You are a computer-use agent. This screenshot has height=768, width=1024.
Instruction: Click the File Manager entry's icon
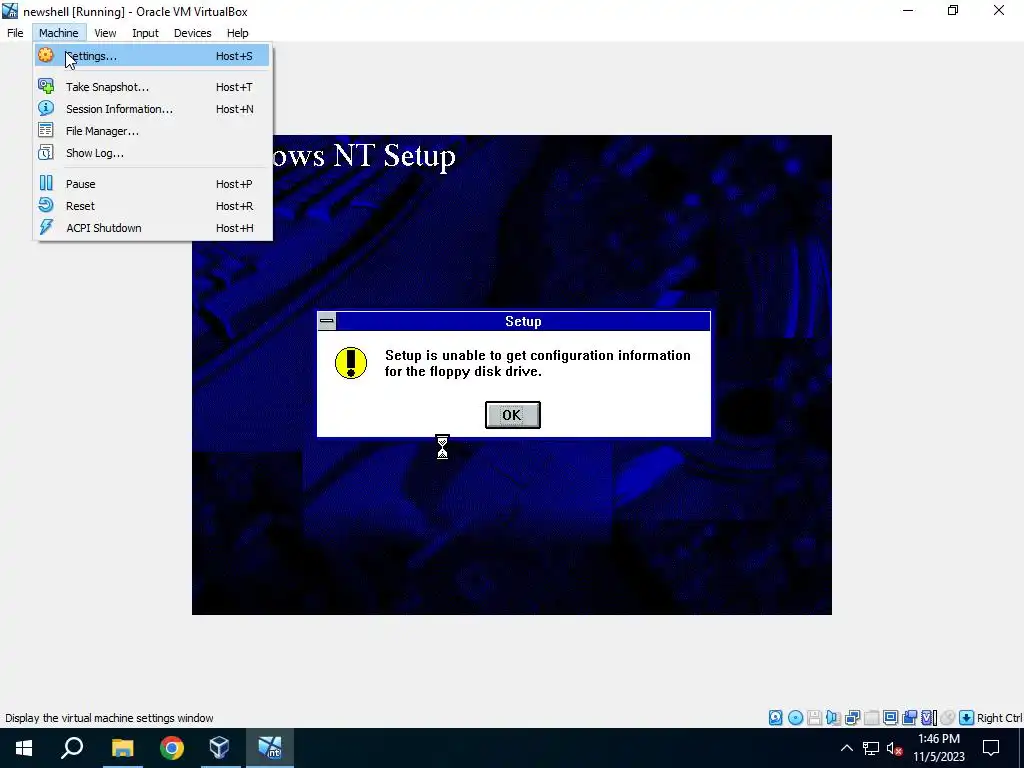[x=46, y=131]
